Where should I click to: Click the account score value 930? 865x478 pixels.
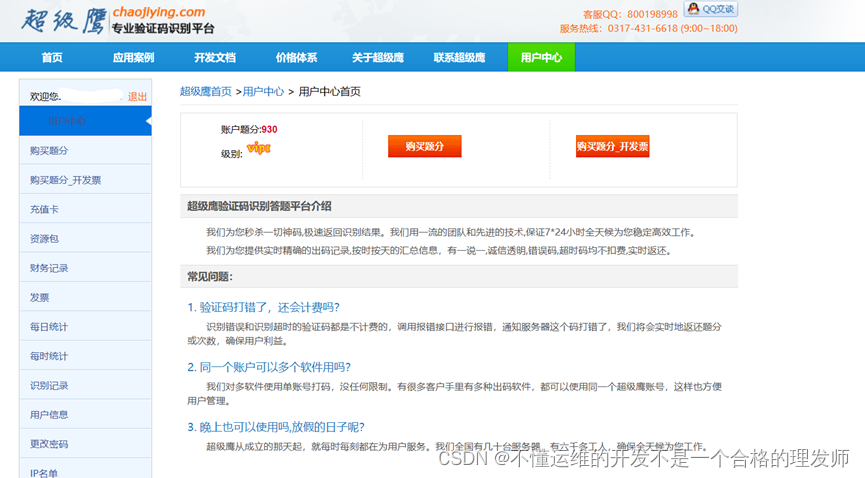click(269, 129)
